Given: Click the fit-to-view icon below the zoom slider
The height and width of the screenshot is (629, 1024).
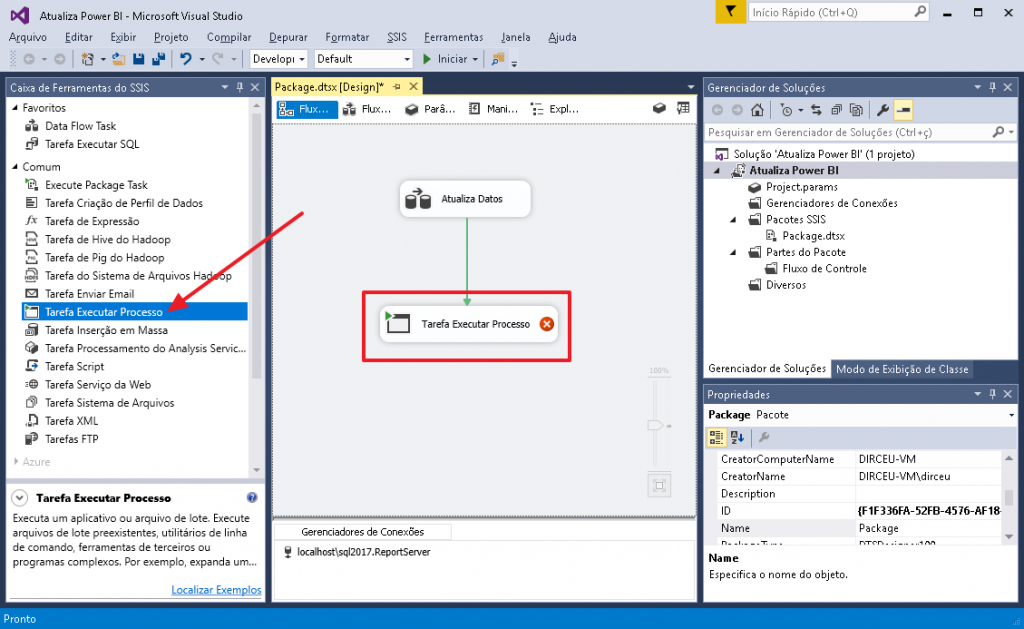Looking at the screenshot, I should (659, 485).
